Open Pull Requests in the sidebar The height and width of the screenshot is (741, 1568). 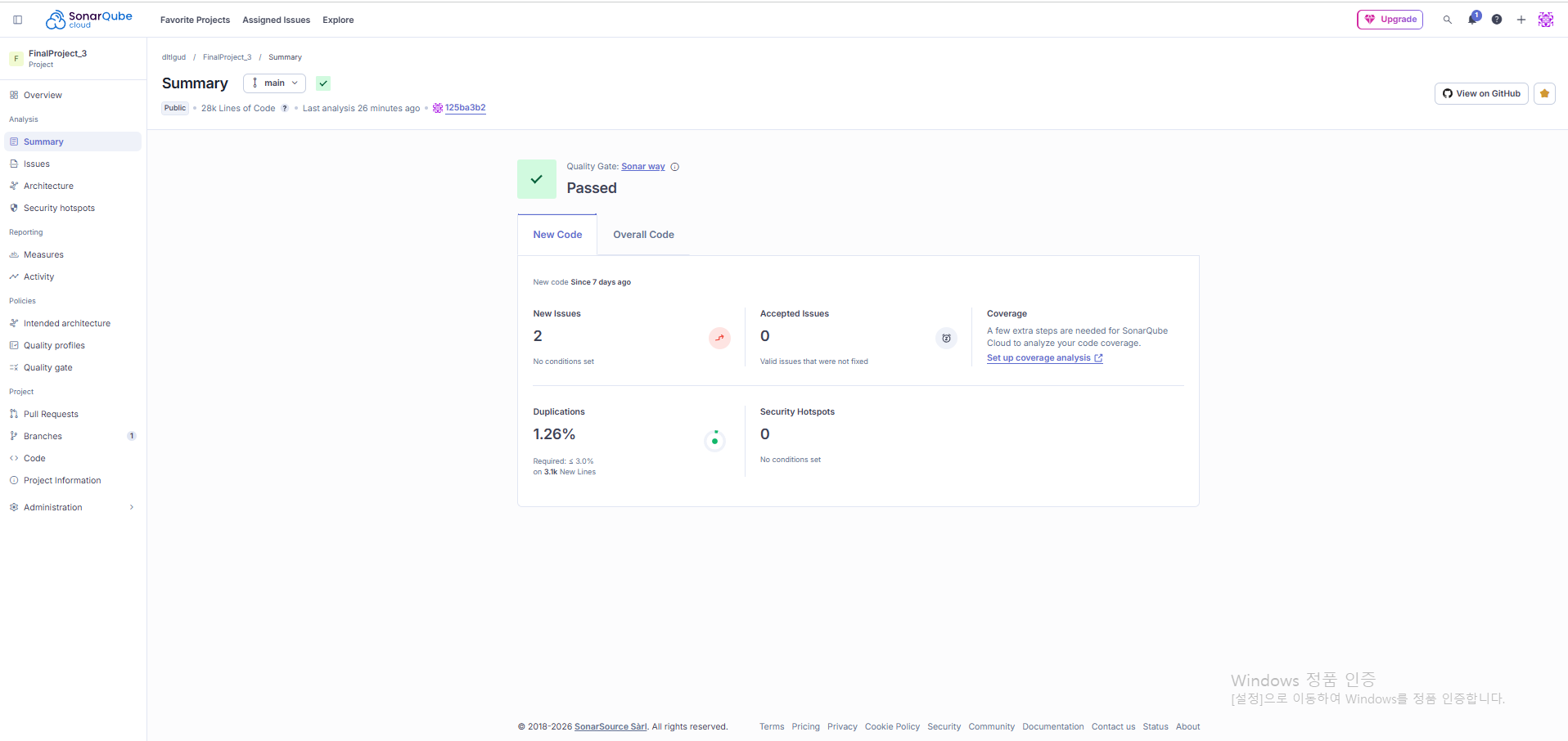point(72,414)
